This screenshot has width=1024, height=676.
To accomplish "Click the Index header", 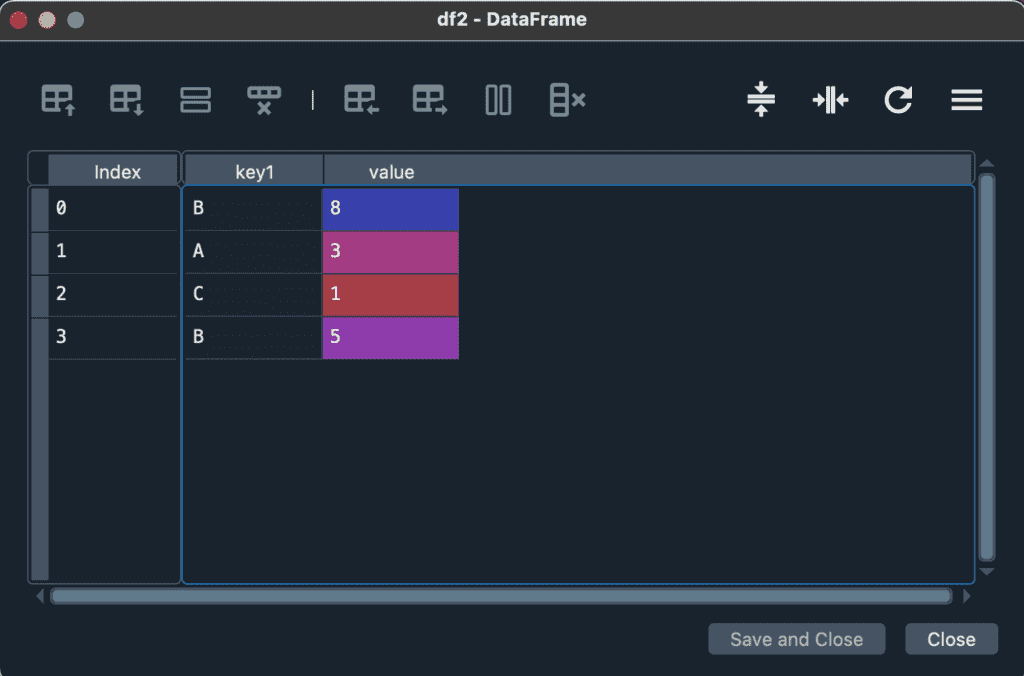I will tap(114, 172).
